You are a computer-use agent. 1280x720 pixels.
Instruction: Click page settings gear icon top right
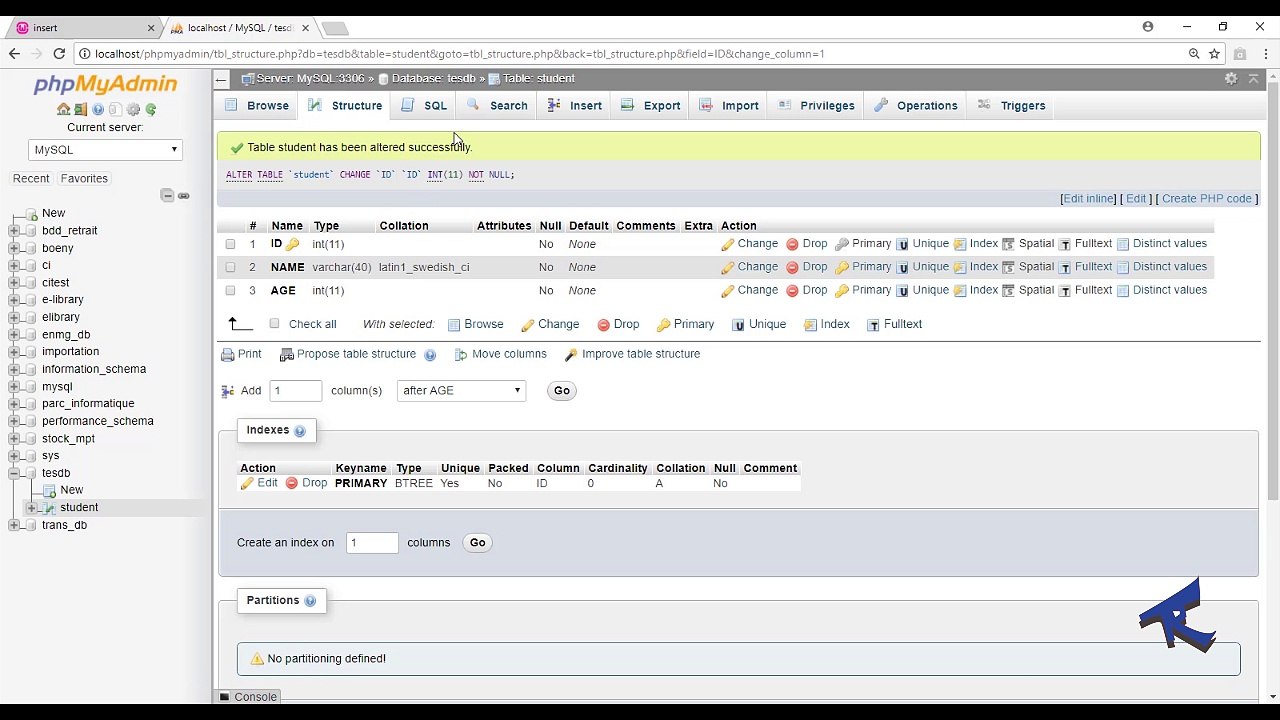click(x=1231, y=78)
